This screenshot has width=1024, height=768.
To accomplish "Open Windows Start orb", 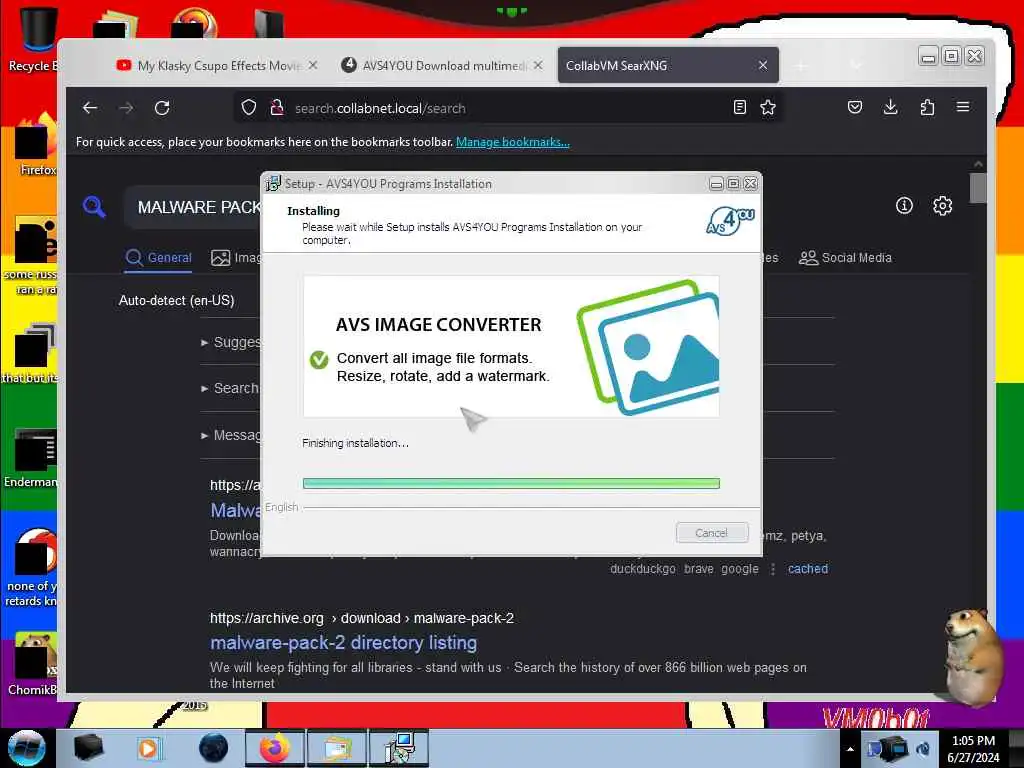I will (26, 748).
